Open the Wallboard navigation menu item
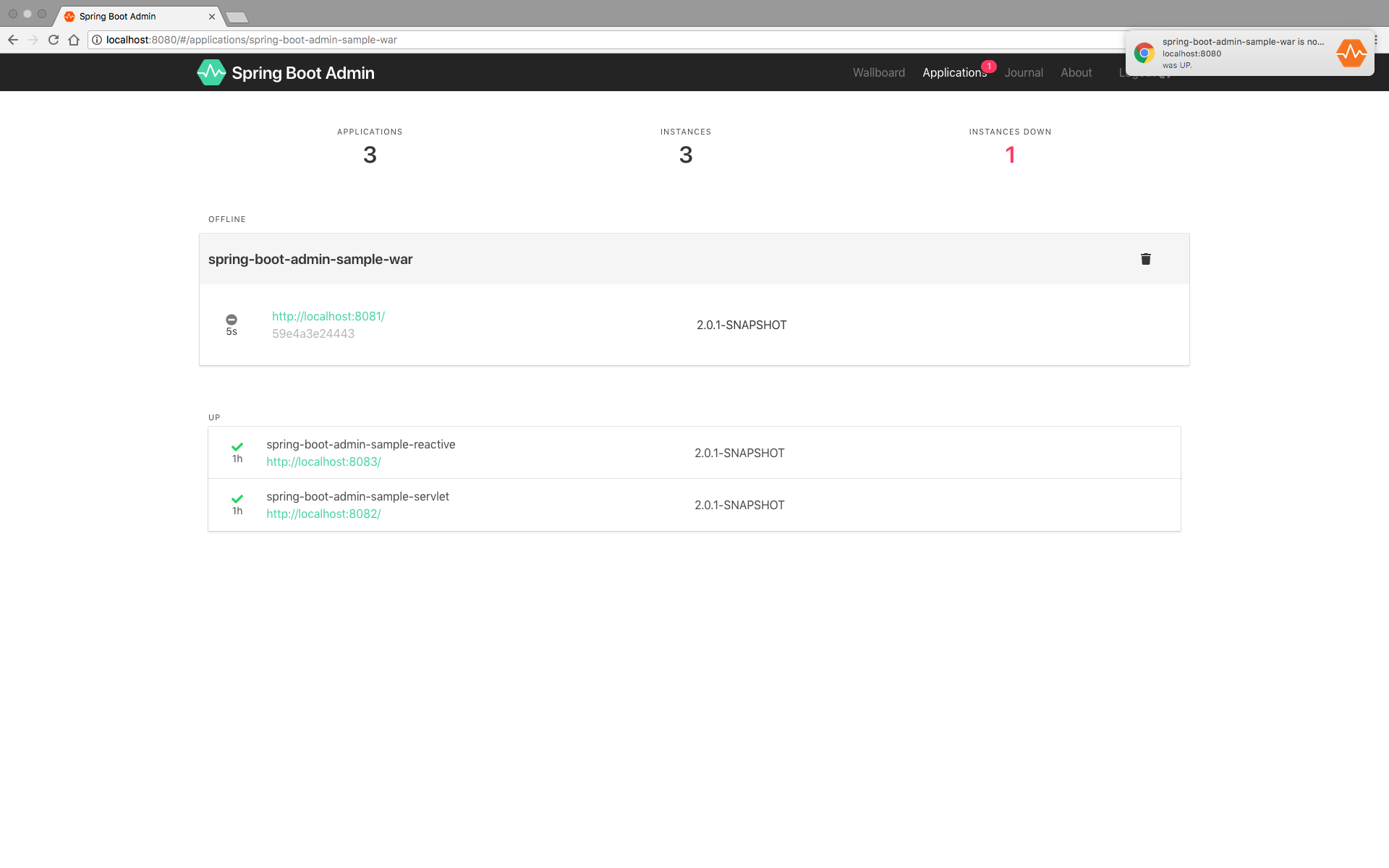The height and width of the screenshot is (868, 1389). [x=878, y=72]
